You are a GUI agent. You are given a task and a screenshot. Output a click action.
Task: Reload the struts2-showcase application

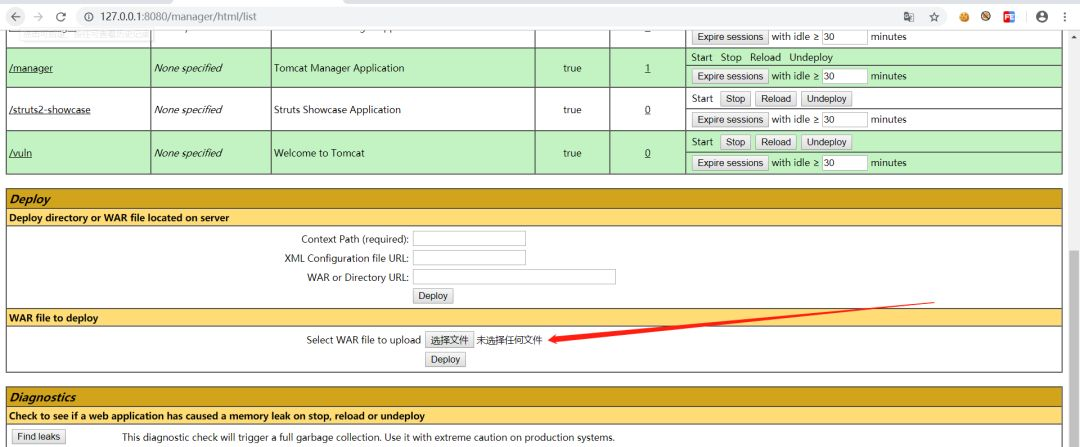point(776,99)
